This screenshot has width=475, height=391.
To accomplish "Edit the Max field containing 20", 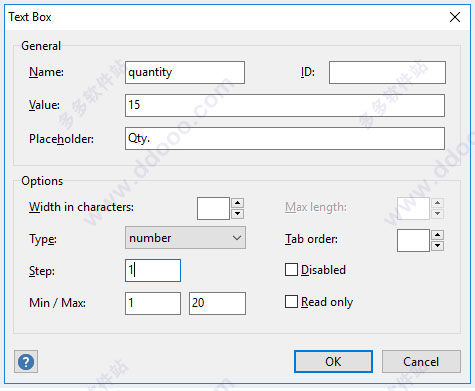I will click(217, 303).
